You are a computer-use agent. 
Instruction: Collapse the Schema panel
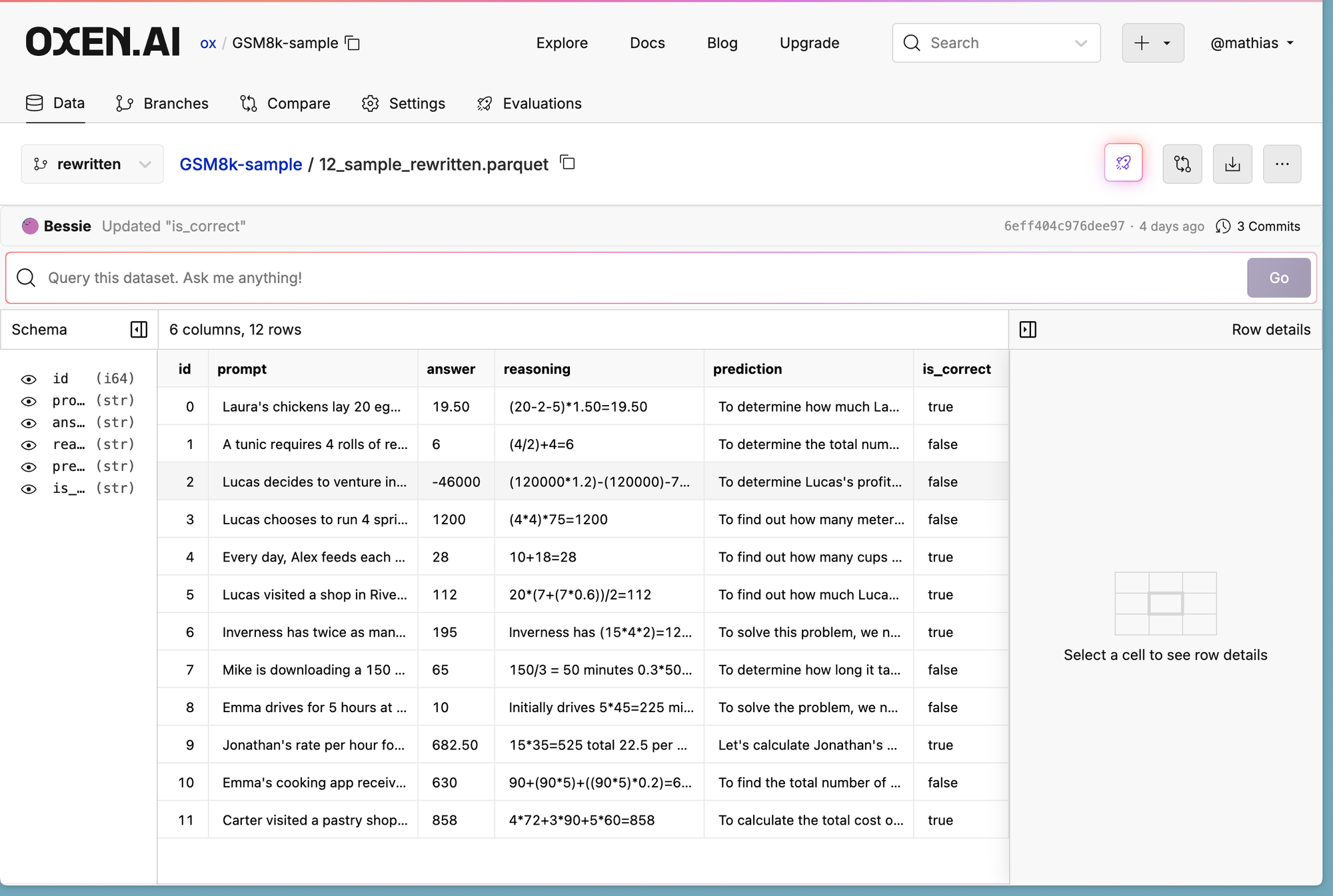click(x=139, y=330)
